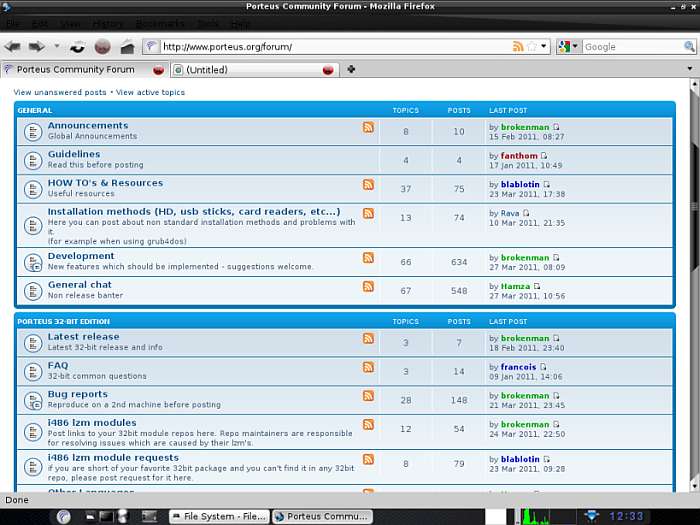The height and width of the screenshot is (525, 700).
Task: Click the vertical page scrollbar
Action: (x=694, y=300)
